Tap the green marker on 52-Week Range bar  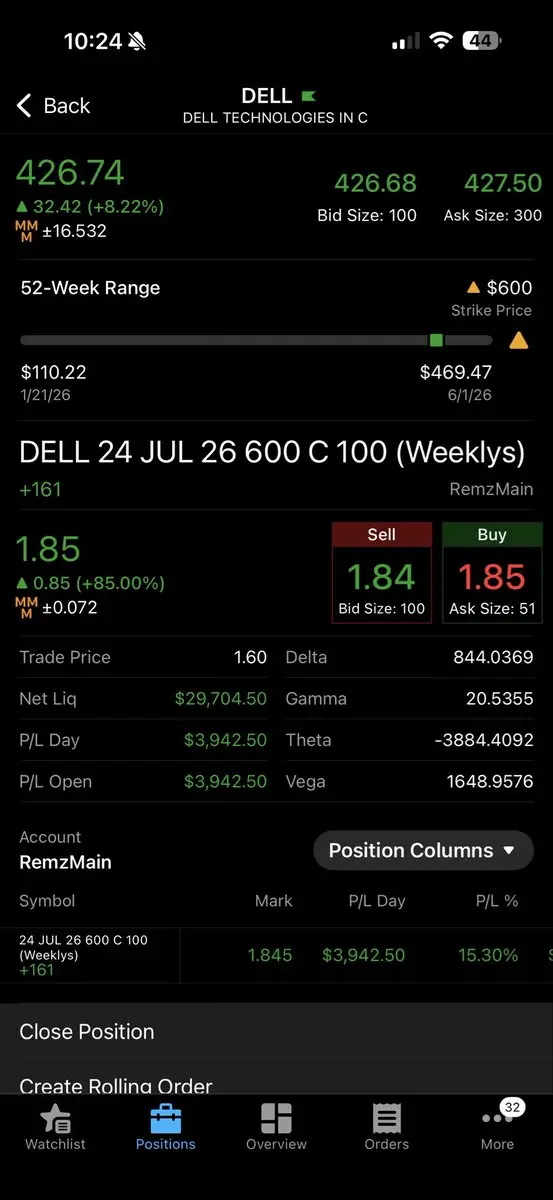[436, 341]
